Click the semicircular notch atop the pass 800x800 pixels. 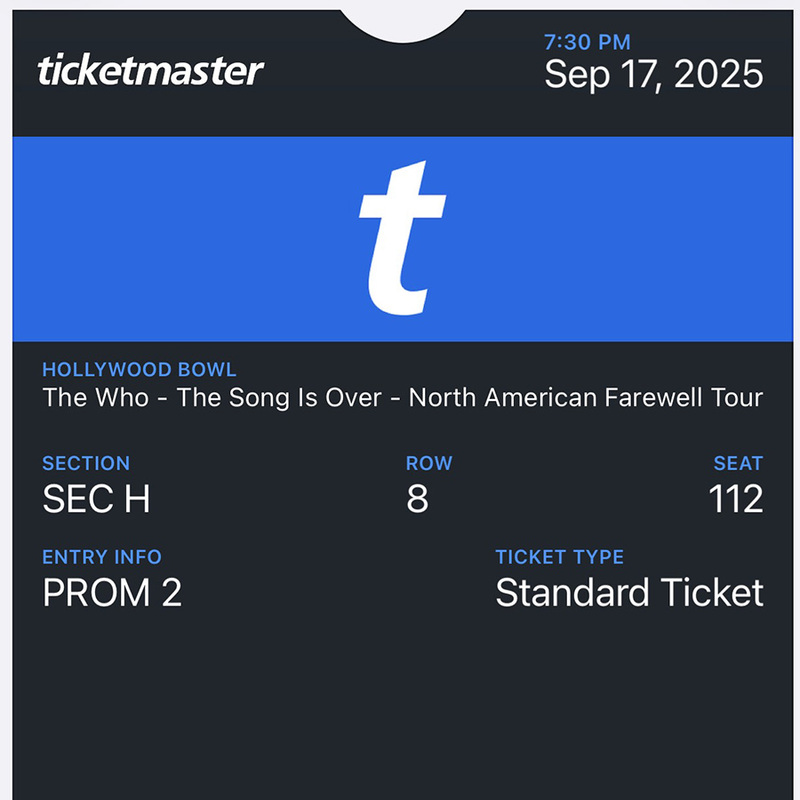coord(403,20)
